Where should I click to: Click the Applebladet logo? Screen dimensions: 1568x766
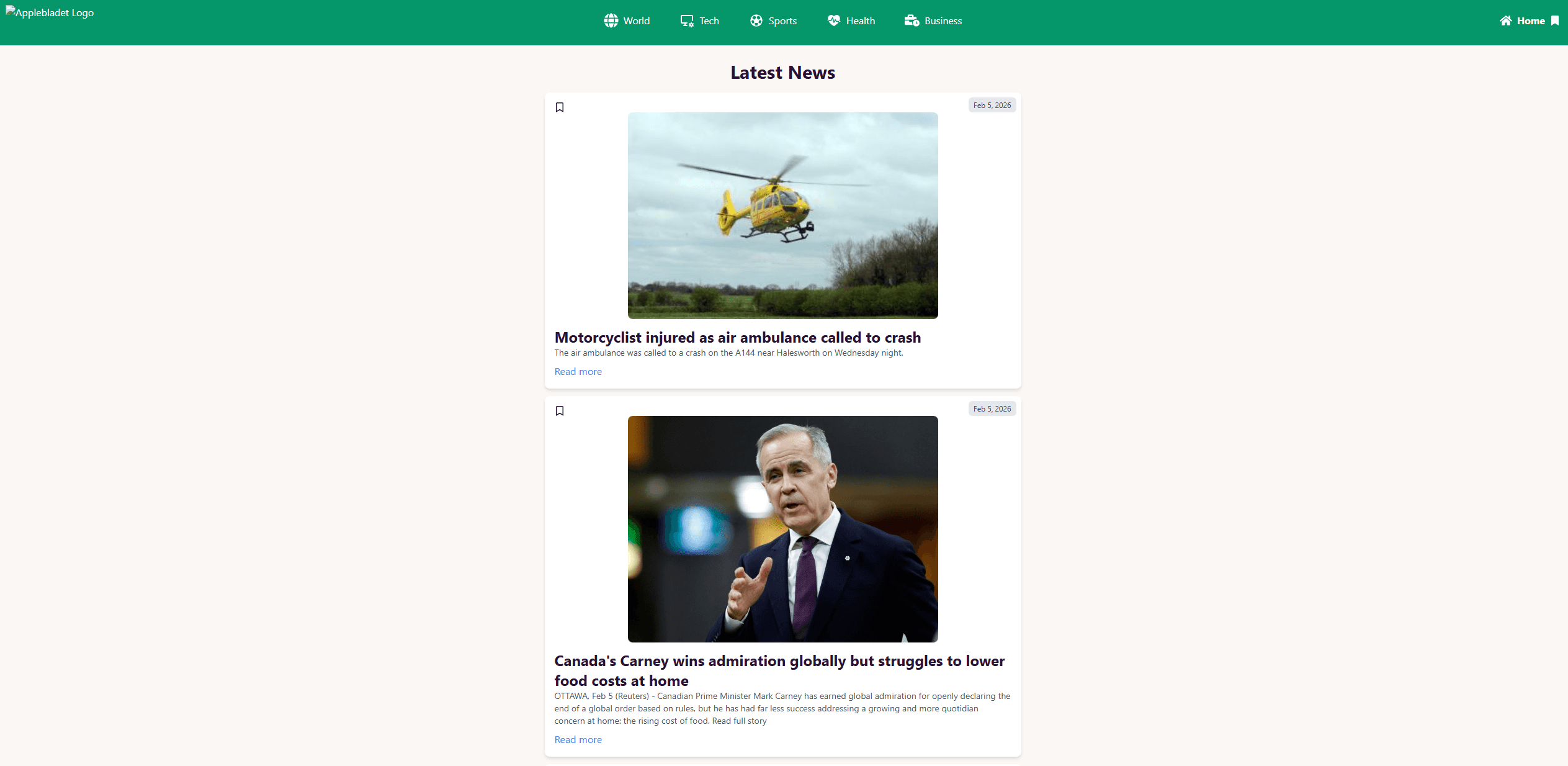point(50,12)
